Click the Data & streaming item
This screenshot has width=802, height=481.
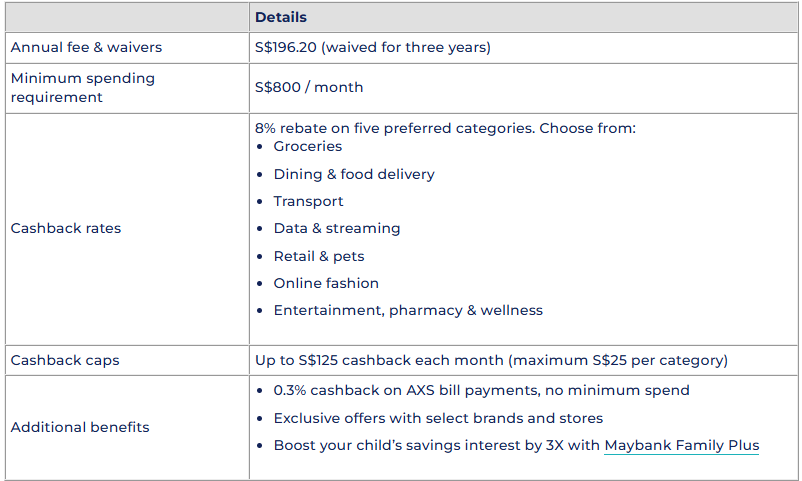pos(337,228)
